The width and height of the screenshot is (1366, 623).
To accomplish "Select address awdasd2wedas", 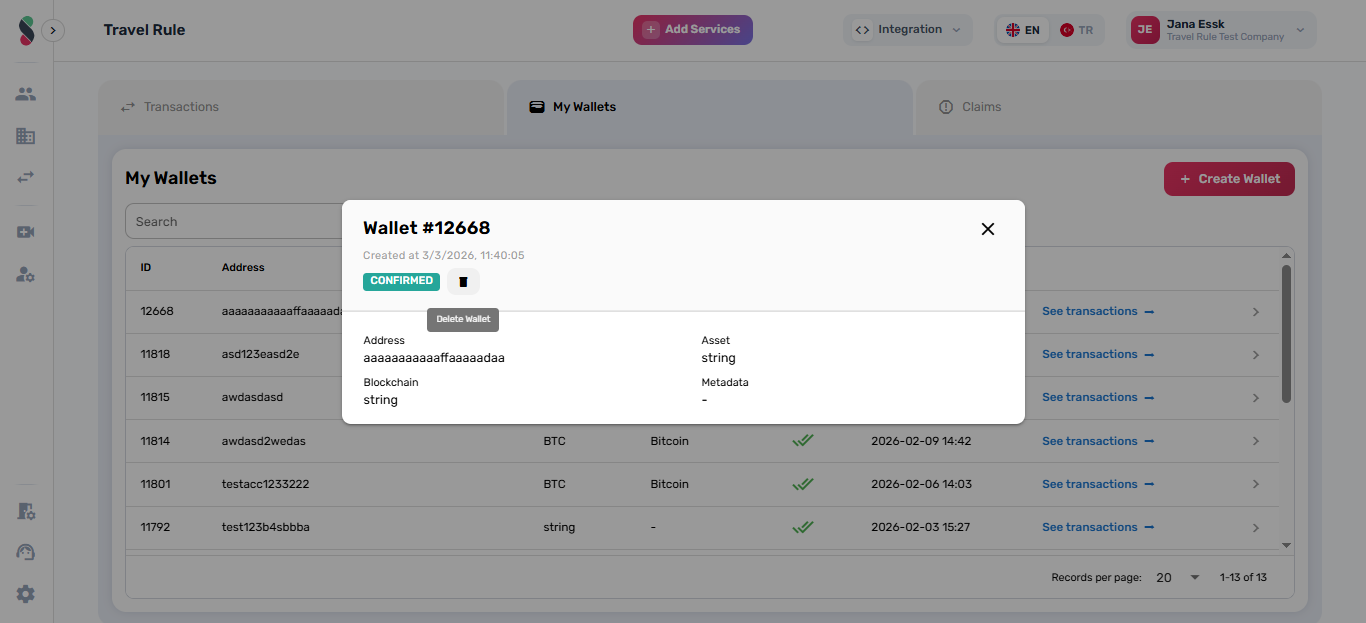I will (x=264, y=441).
